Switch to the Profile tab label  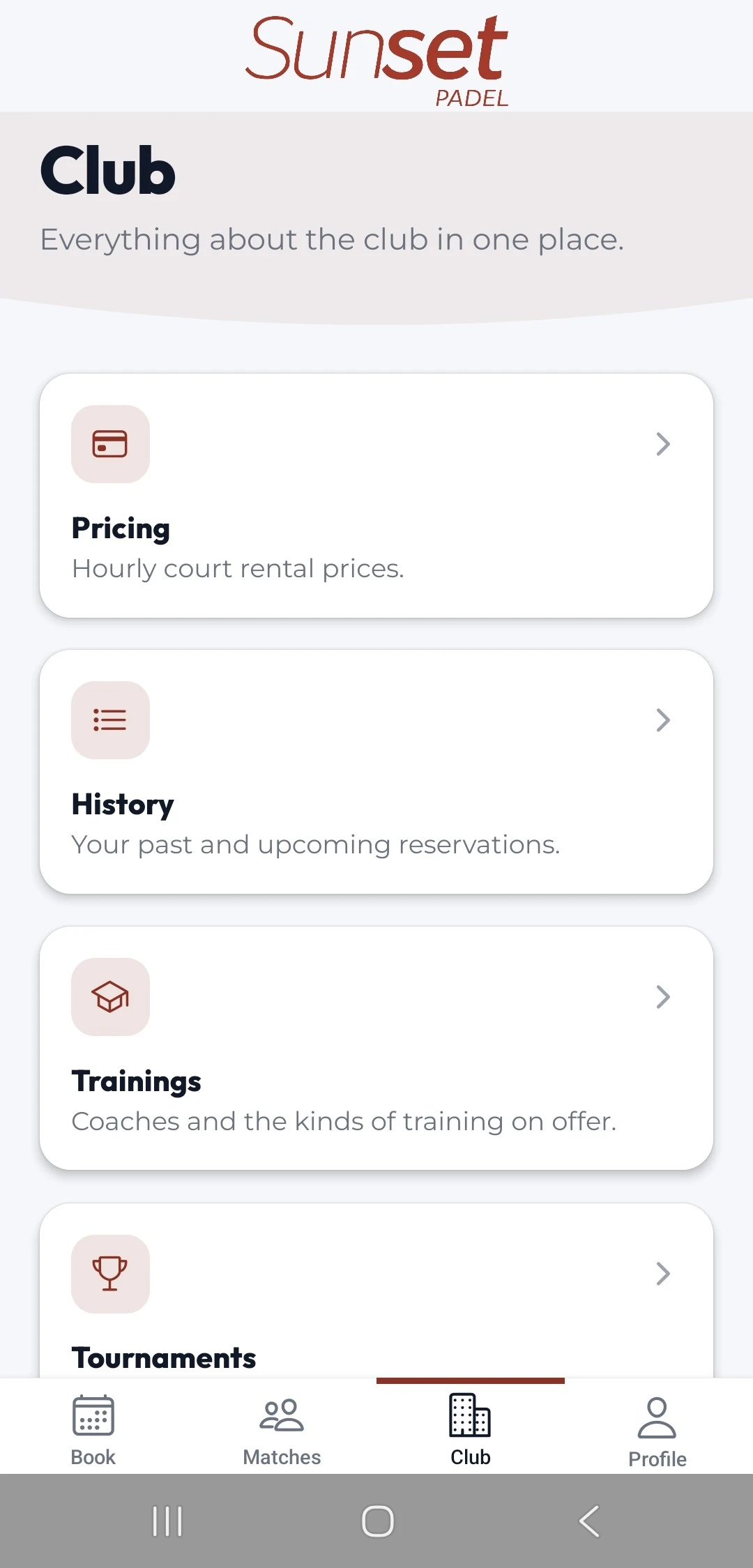[657, 1459]
